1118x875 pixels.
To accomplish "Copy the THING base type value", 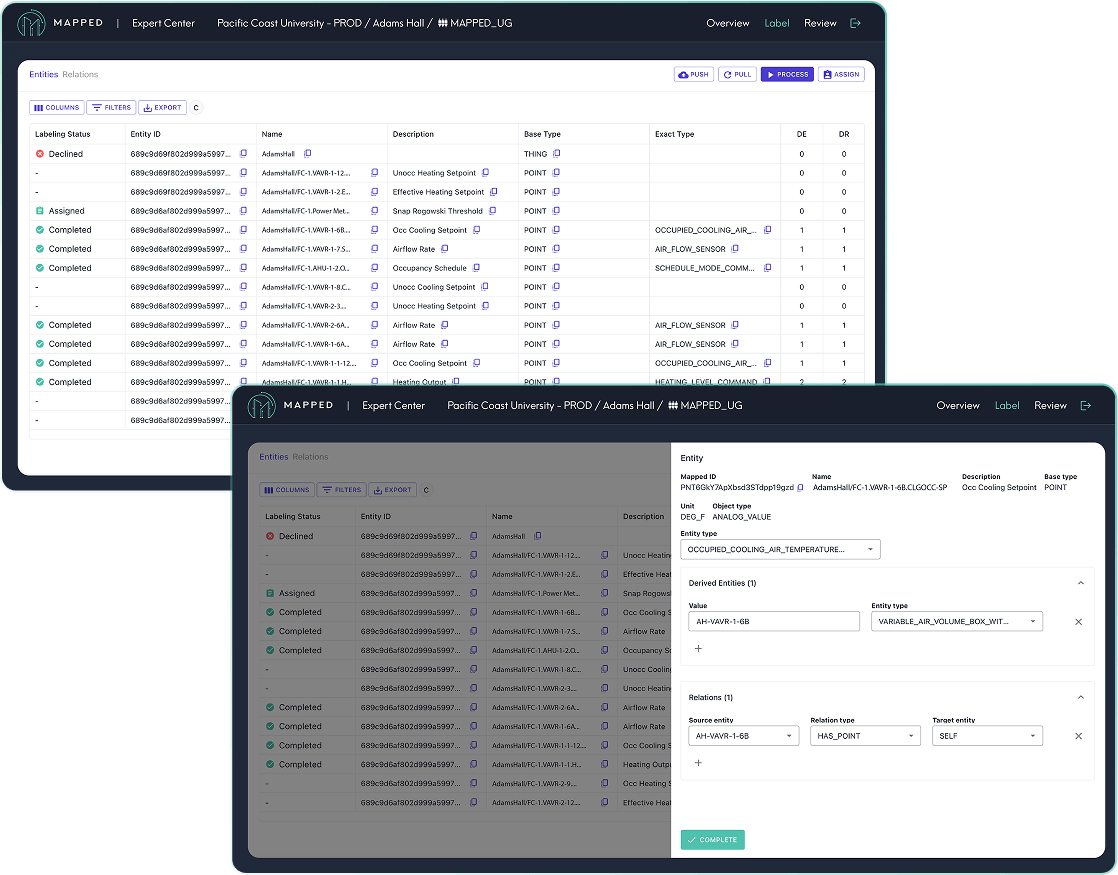I will 557,154.
